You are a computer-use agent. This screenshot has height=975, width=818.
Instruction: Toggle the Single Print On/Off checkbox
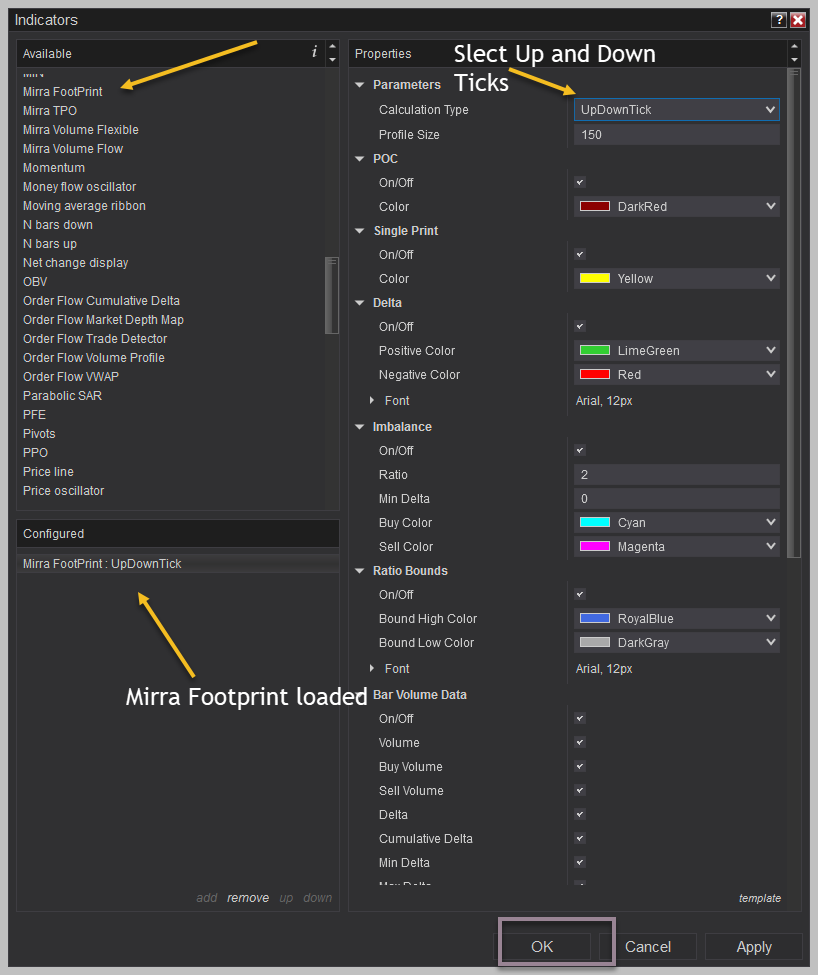click(580, 254)
